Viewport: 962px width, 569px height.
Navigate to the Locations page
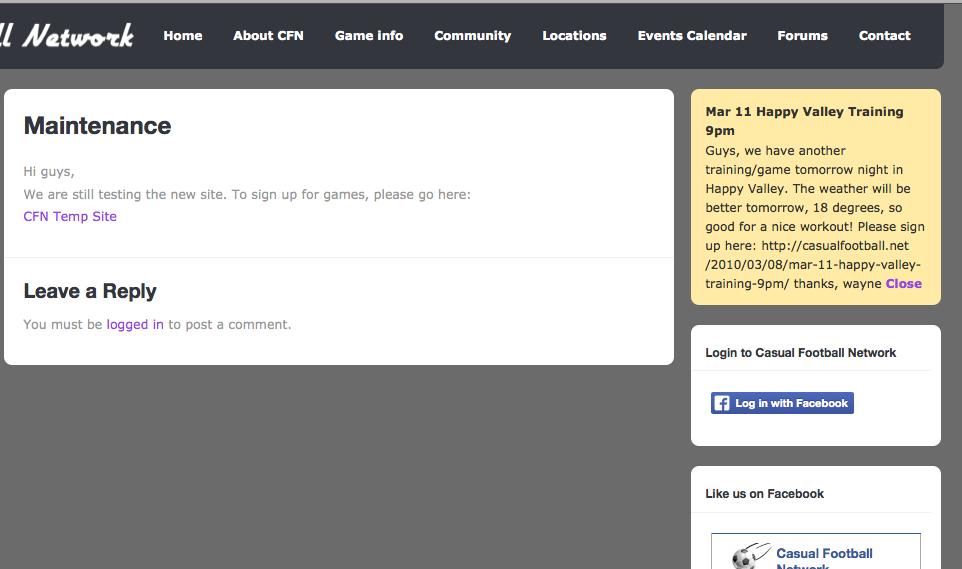tap(574, 36)
